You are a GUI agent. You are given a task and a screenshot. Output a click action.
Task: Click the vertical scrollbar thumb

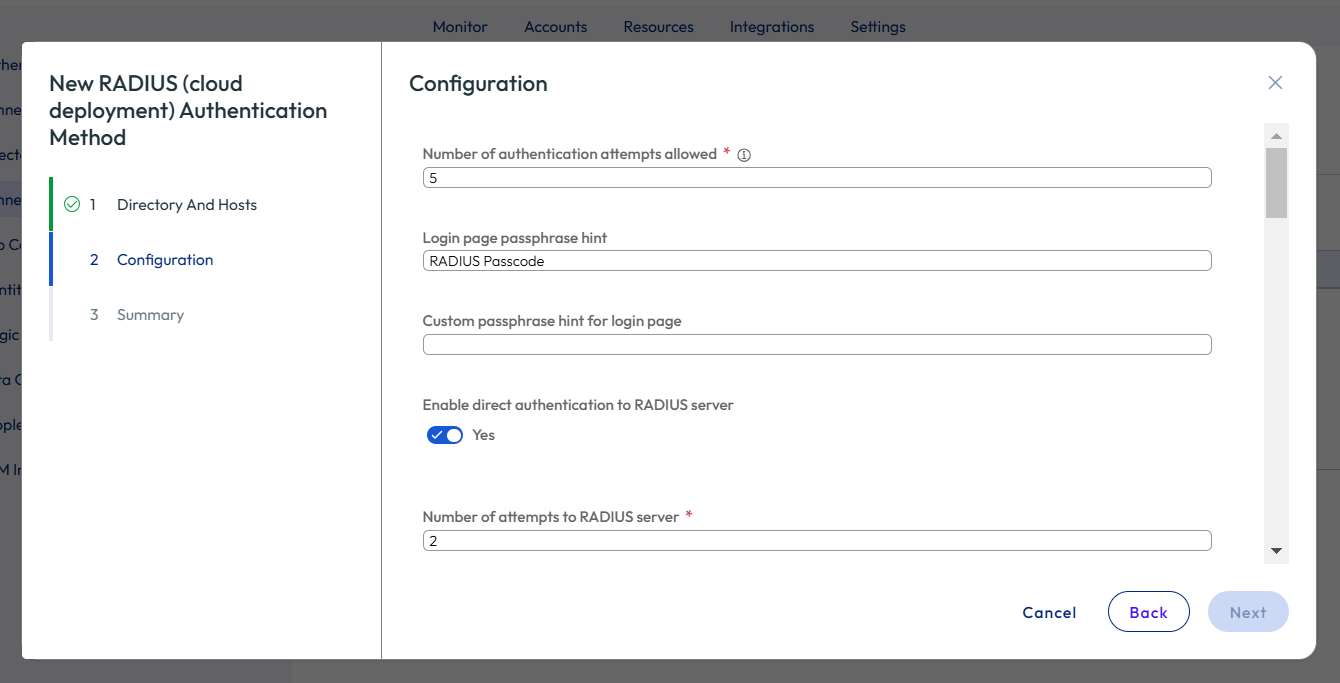tap(1276, 183)
